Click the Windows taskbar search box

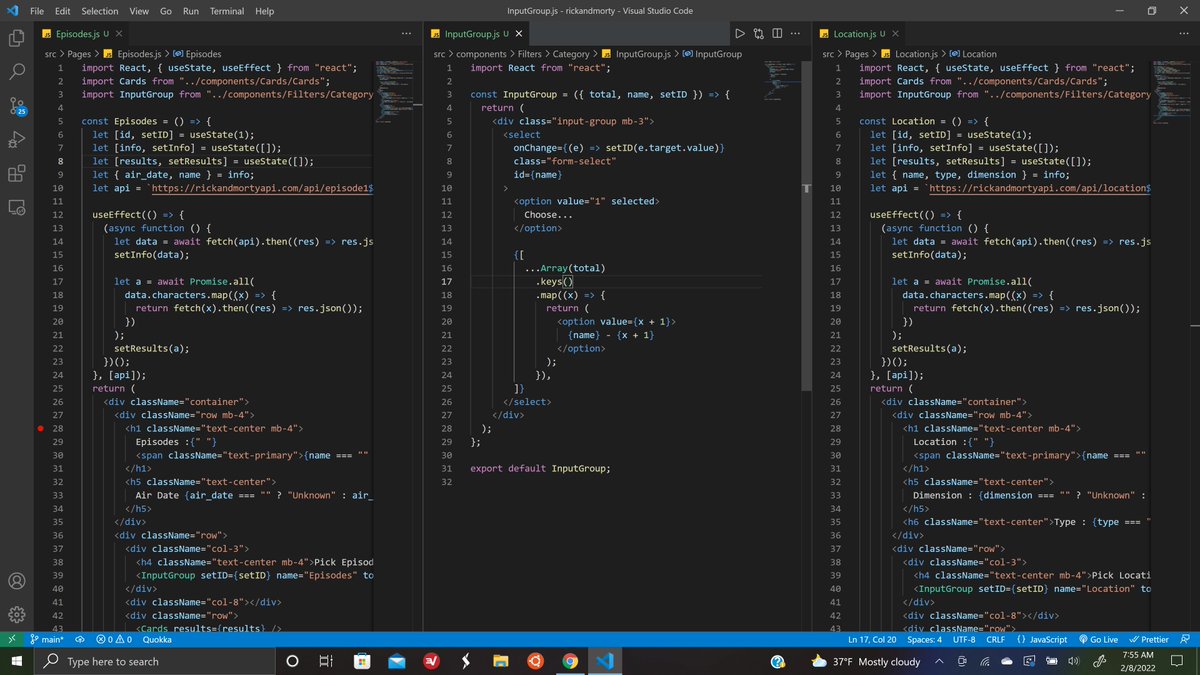click(155, 661)
